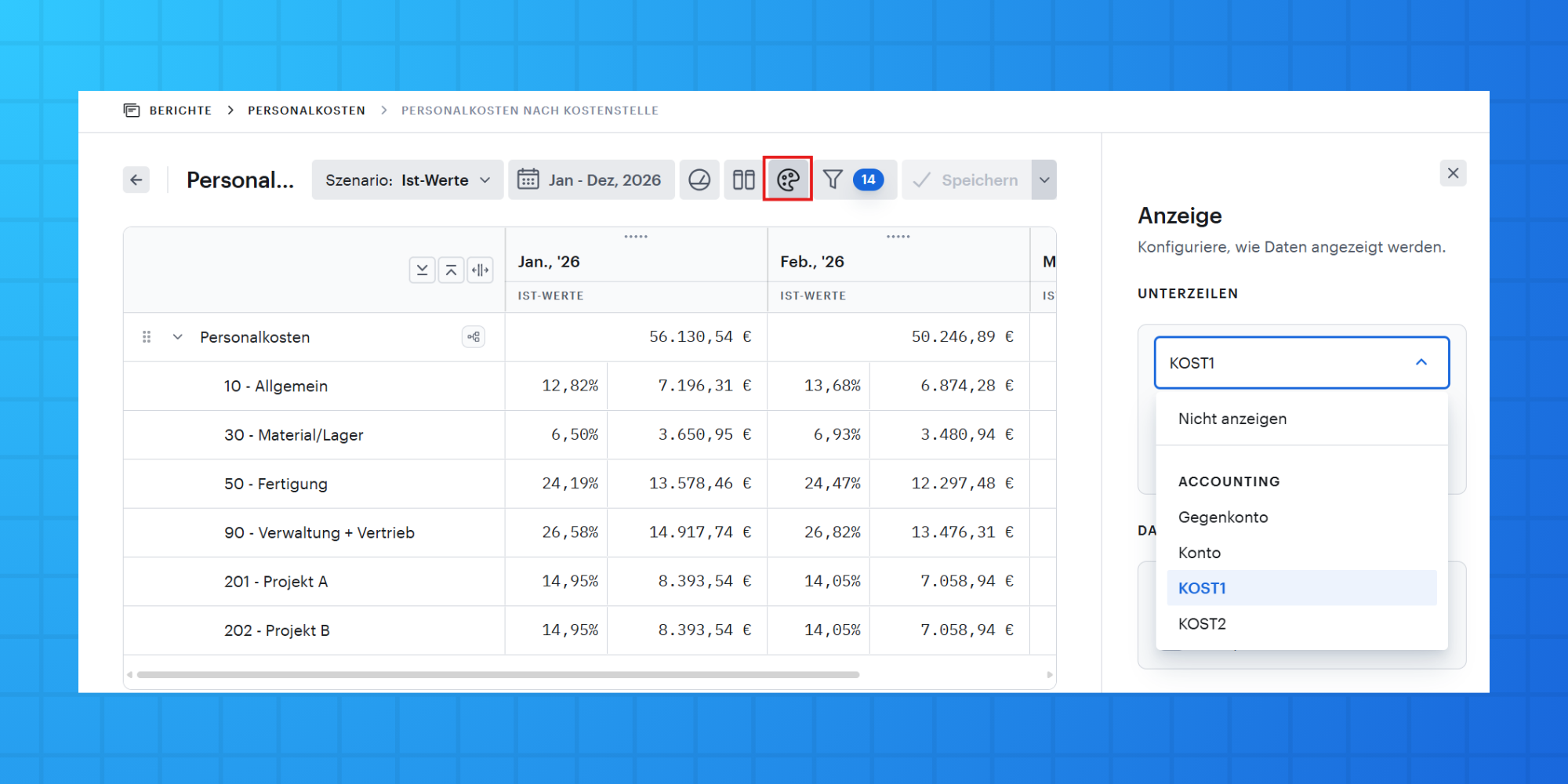Open the filter funnel icon

coord(833,180)
